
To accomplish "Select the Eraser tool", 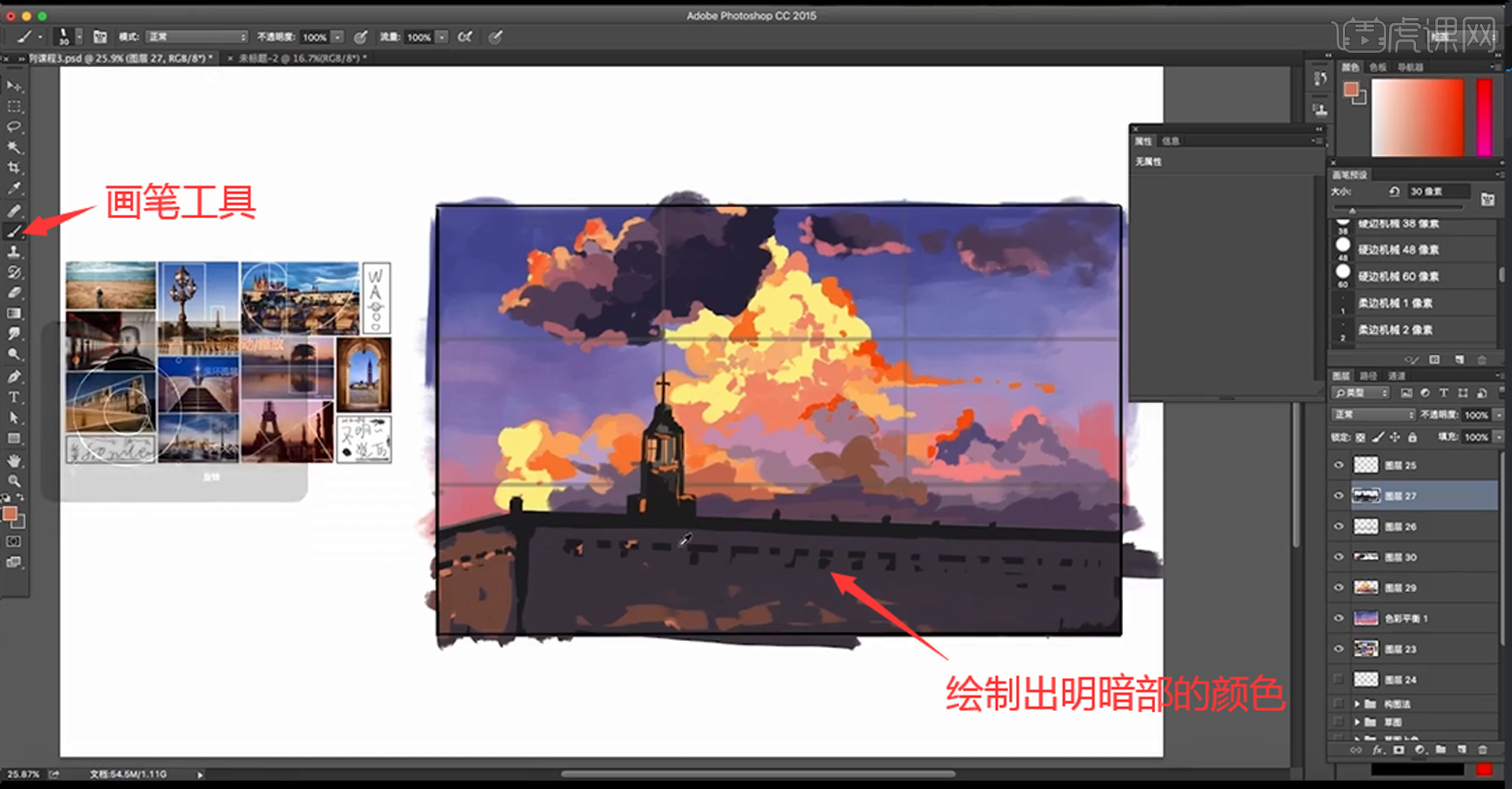I will click(14, 293).
